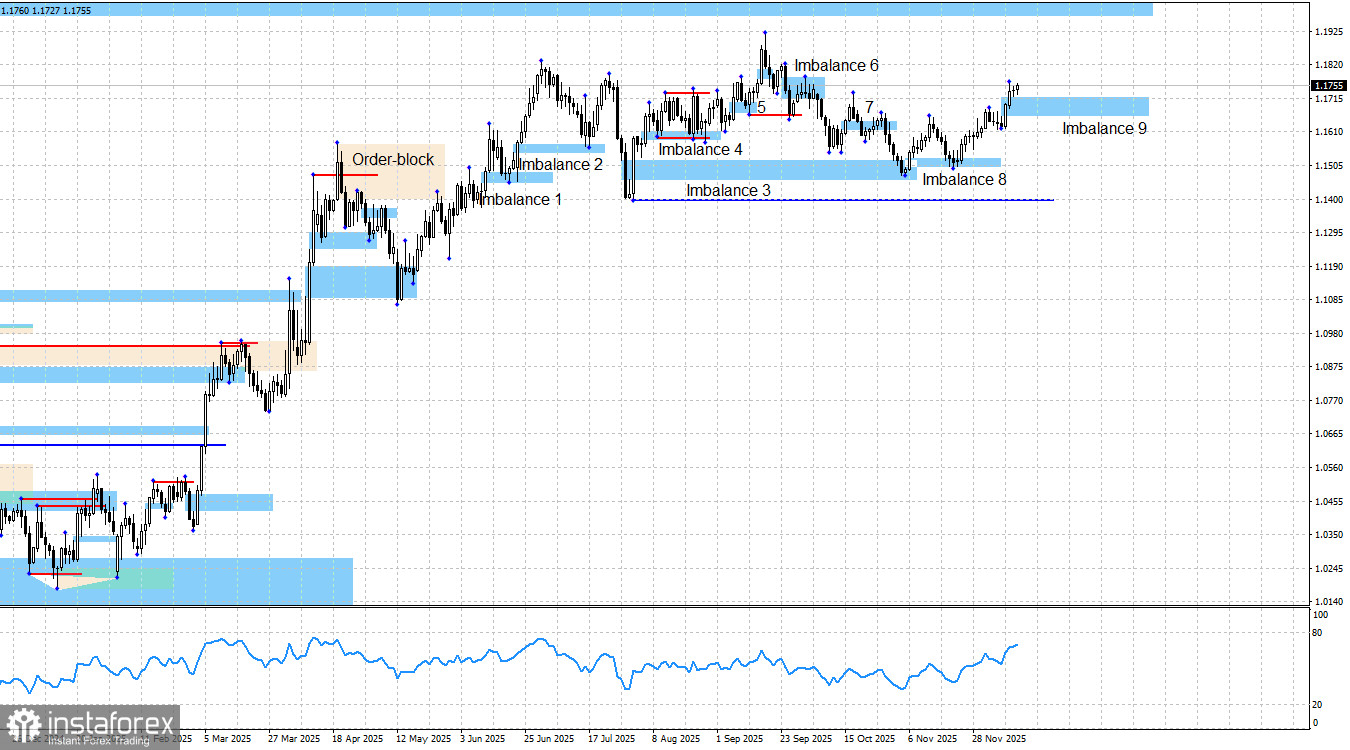This screenshot has height=750, width=1350.
Task: Click the "28 Nov 2025" date label
Action: coord(998,739)
